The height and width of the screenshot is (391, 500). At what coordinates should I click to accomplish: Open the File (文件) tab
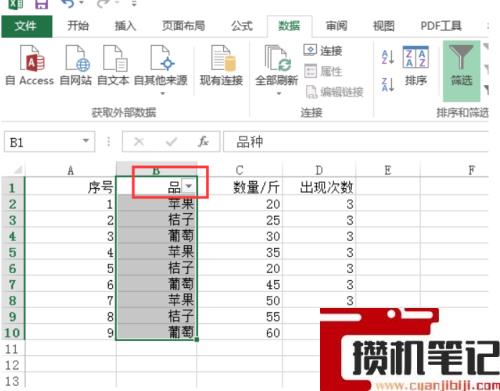(x=27, y=26)
